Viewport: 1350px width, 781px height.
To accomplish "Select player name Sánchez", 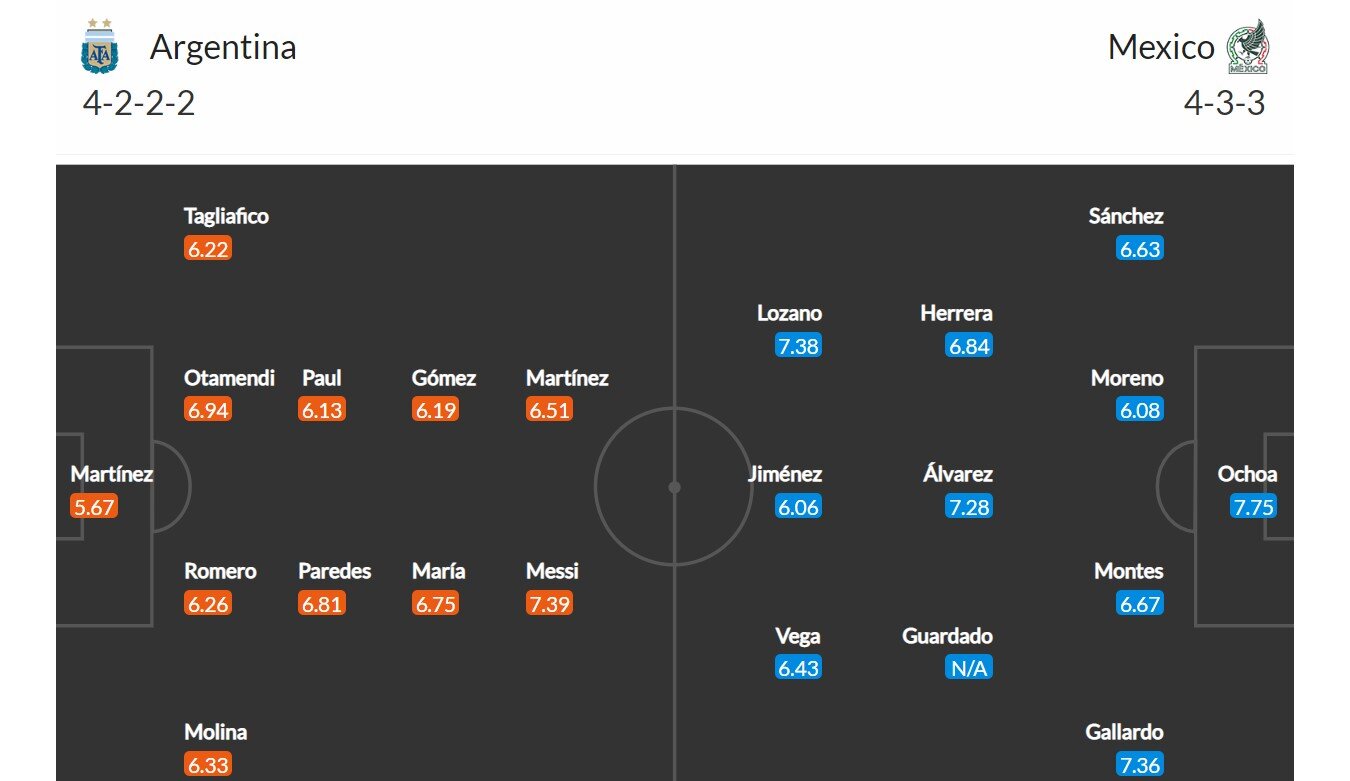I will pos(1126,216).
